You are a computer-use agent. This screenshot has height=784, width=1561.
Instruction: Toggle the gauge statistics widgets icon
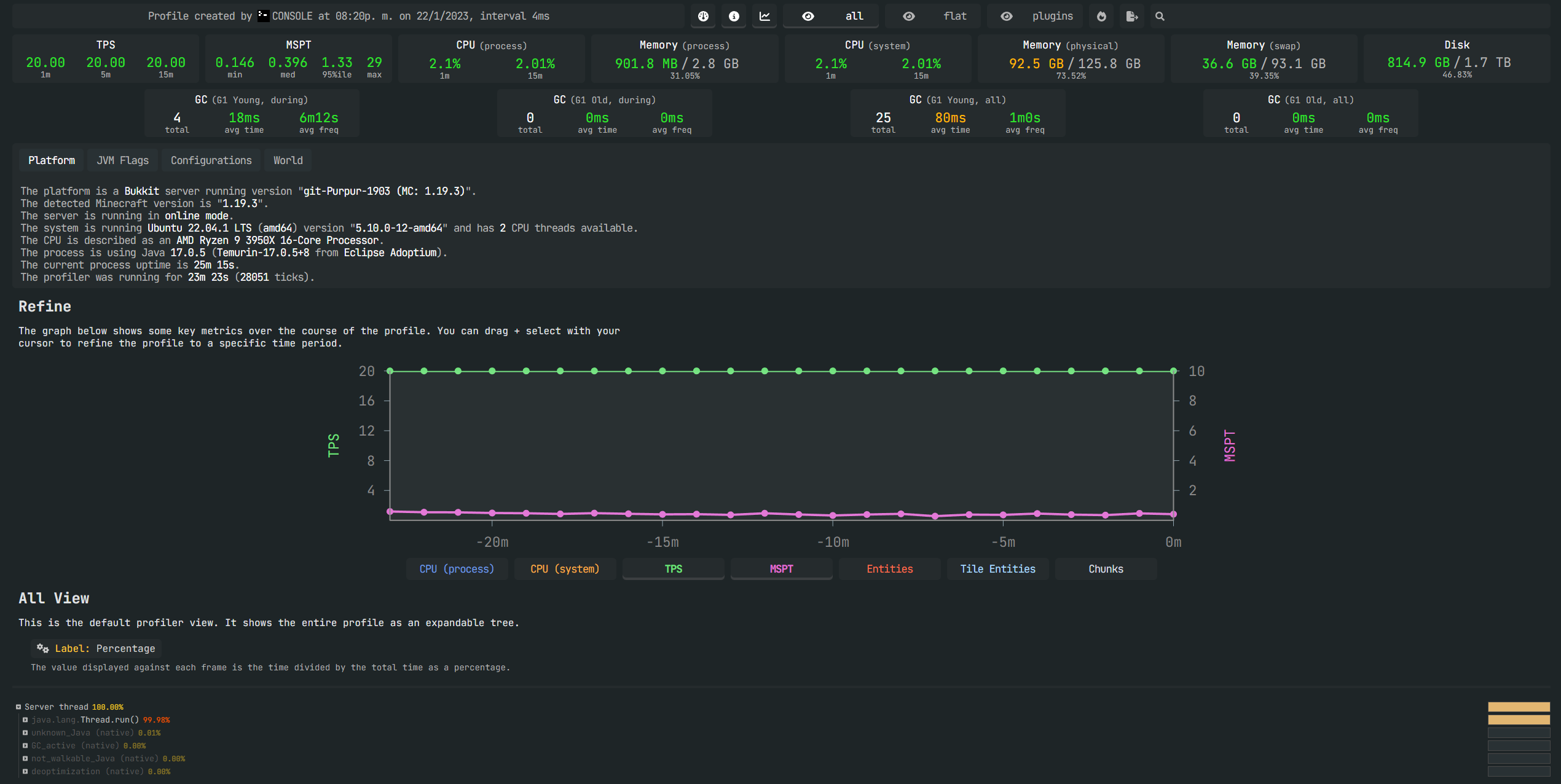[703, 17]
